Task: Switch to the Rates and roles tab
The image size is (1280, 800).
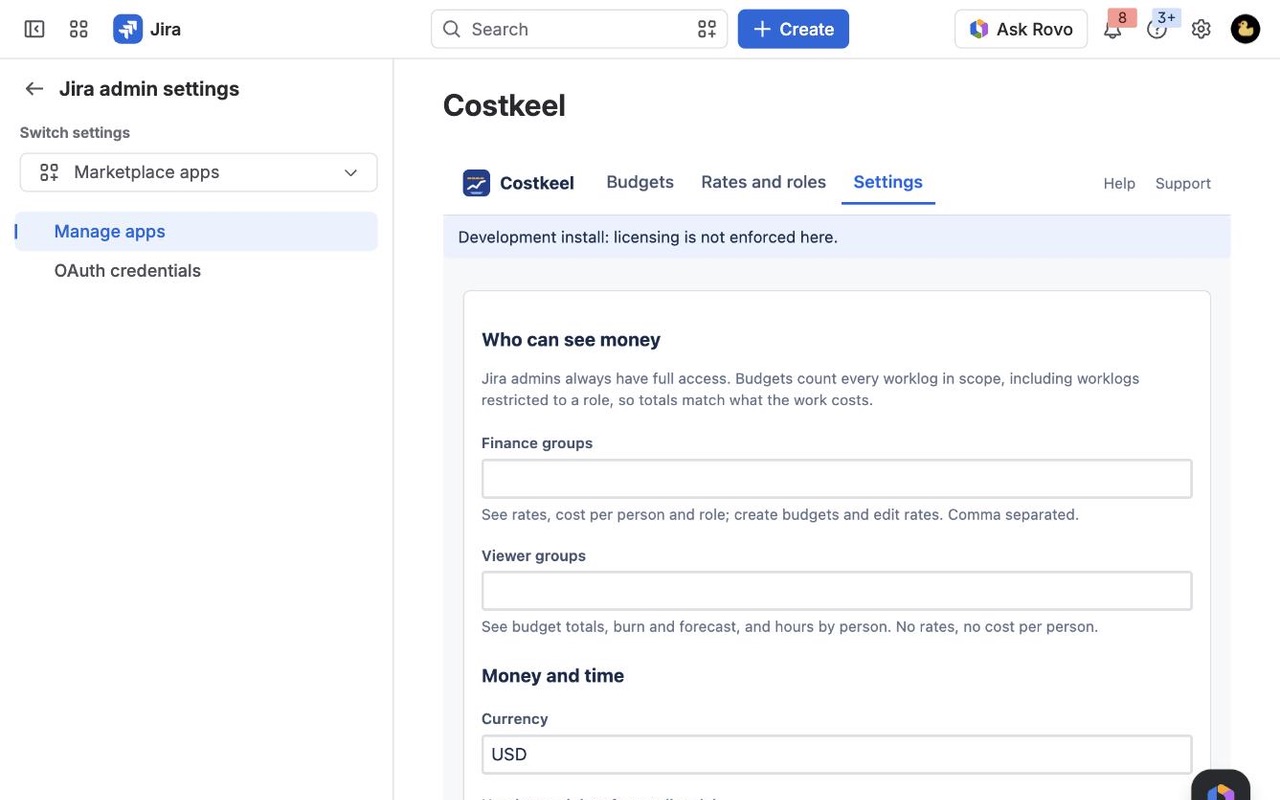Action: (x=764, y=182)
